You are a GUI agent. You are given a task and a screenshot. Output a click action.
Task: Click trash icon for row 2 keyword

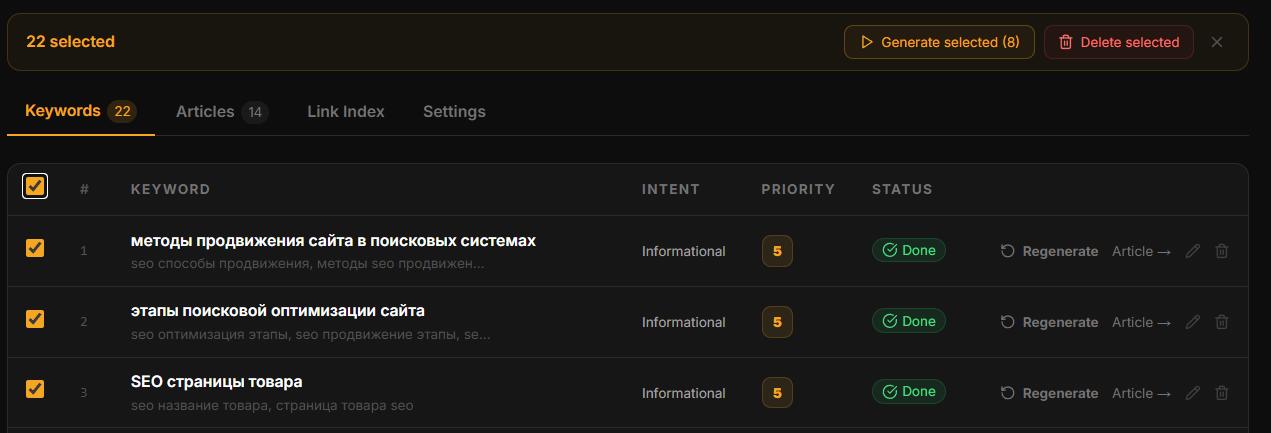pyautogui.click(x=1221, y=322)
